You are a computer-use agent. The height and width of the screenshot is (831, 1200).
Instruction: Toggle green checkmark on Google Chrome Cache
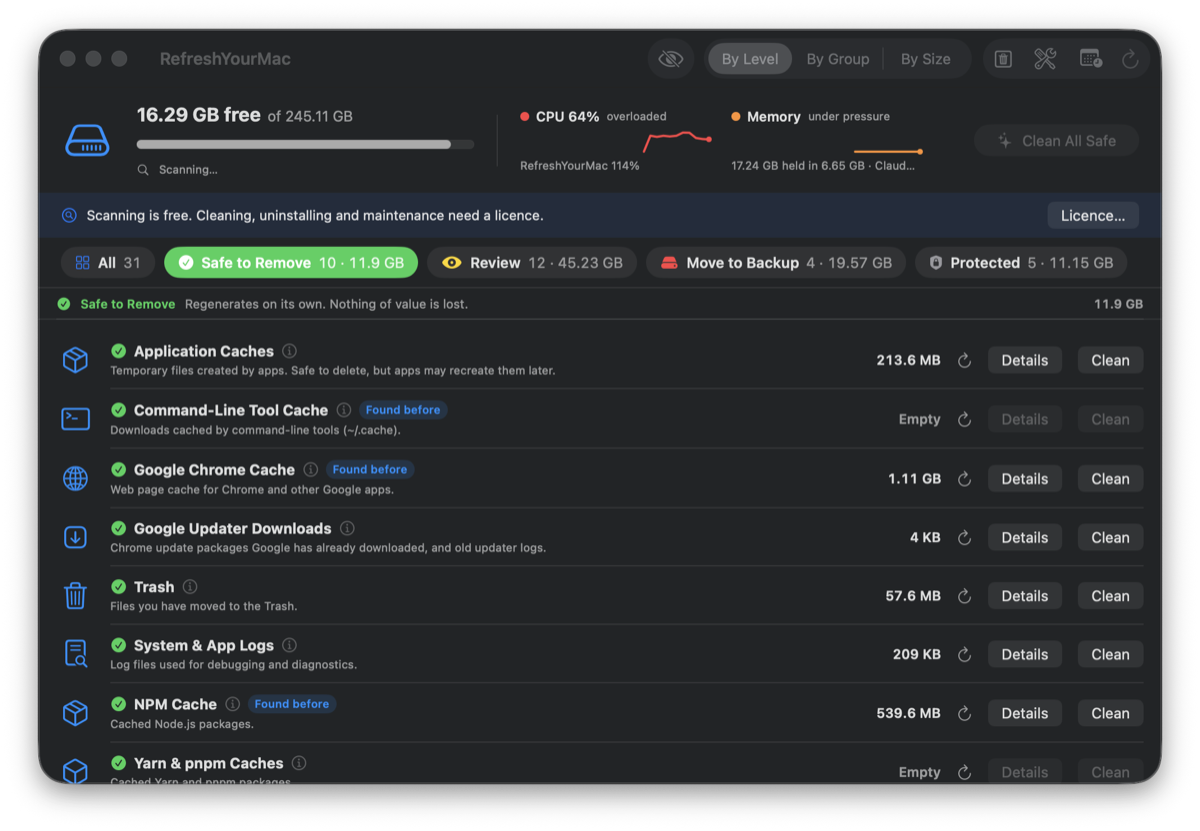pos(118,469)
